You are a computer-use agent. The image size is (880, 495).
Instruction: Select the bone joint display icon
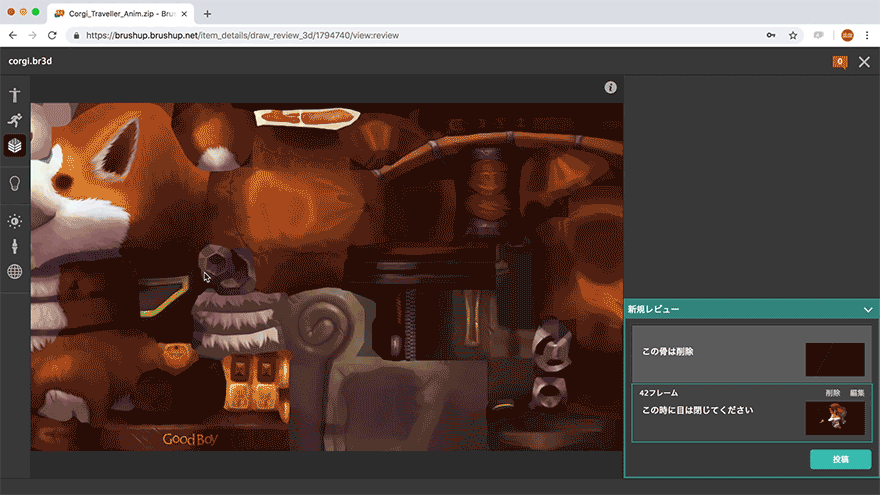[x=15, y=246]
